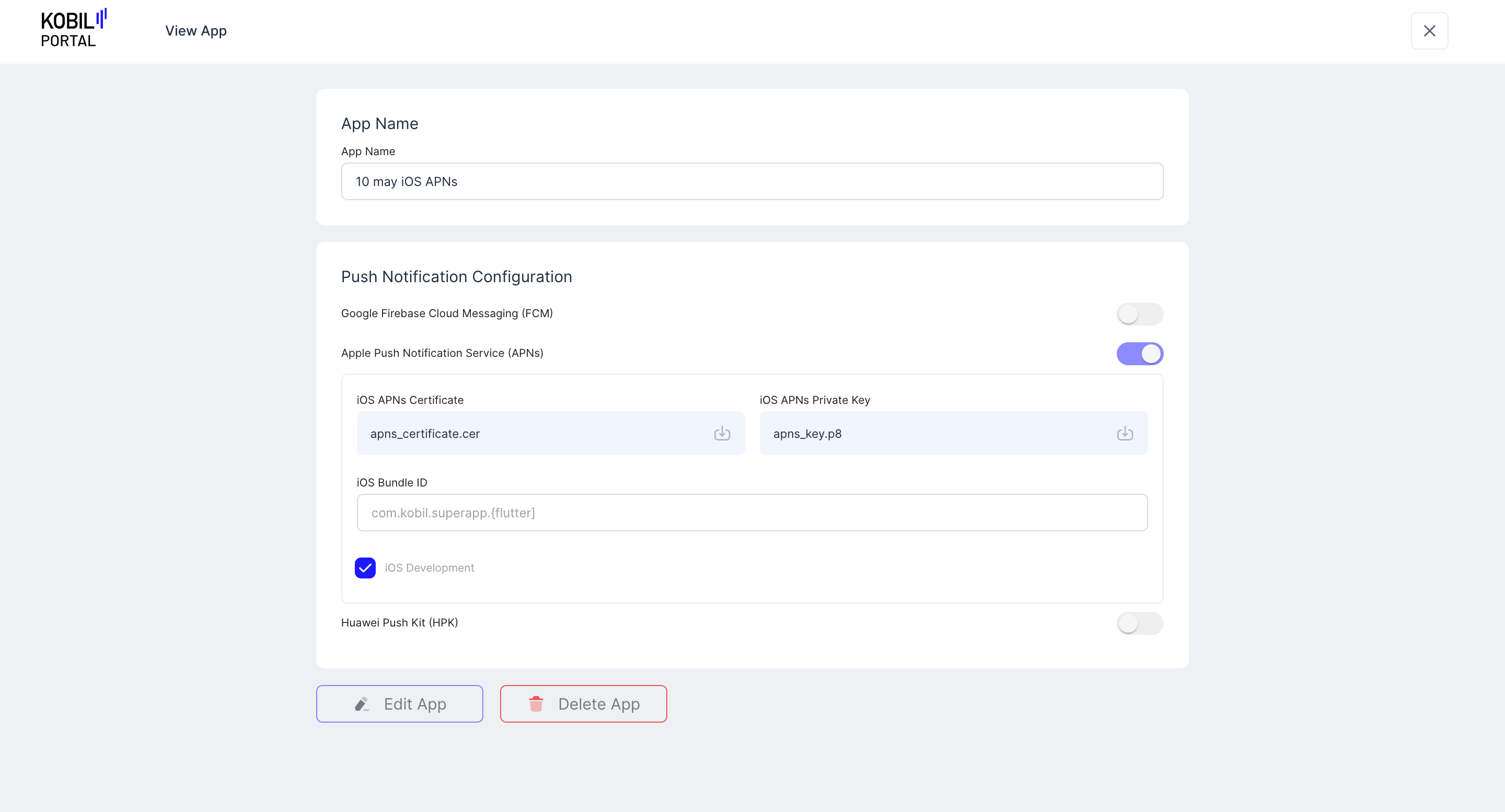Uncheck the iOS Development checkbox
This screenshot has width=1505, height=812.
click(x=365, y=568)
